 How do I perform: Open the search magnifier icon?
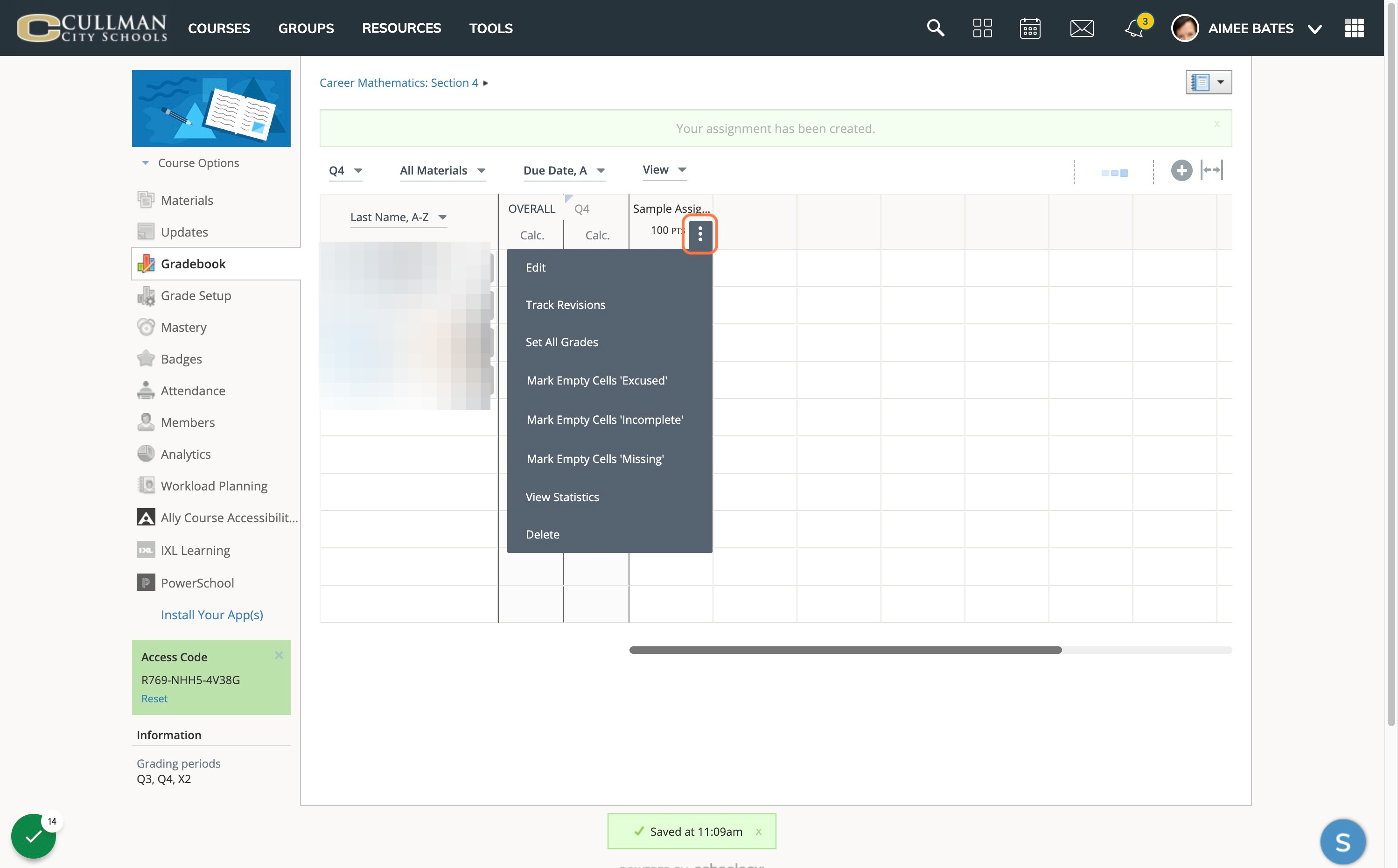pos(936,28)
